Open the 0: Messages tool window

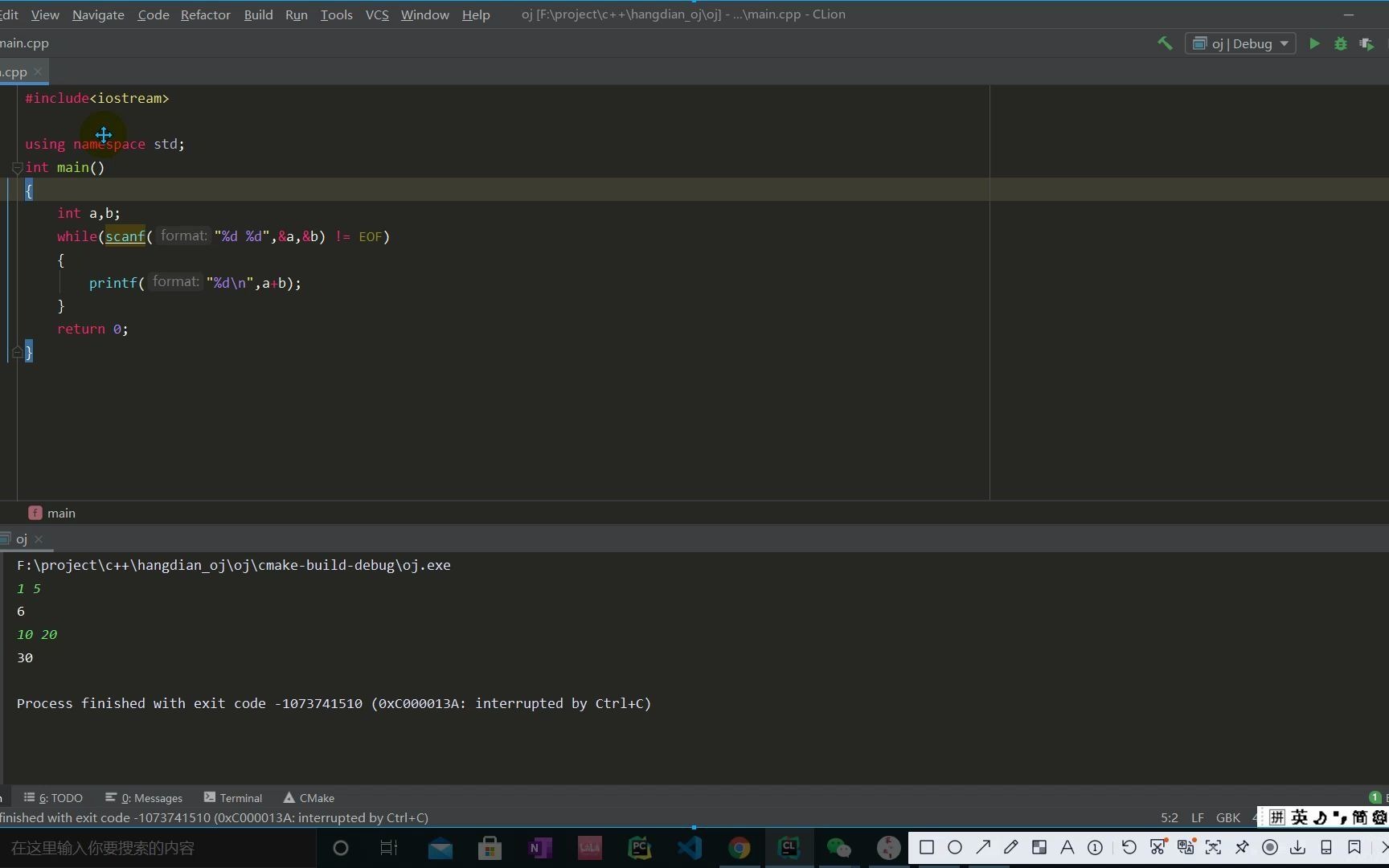[x=144, y=797]
